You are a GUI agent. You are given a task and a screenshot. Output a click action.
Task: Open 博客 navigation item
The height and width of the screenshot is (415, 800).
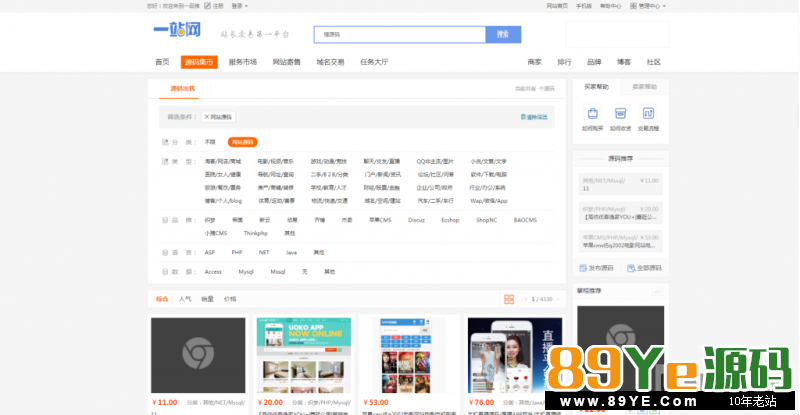pos(624,62)
